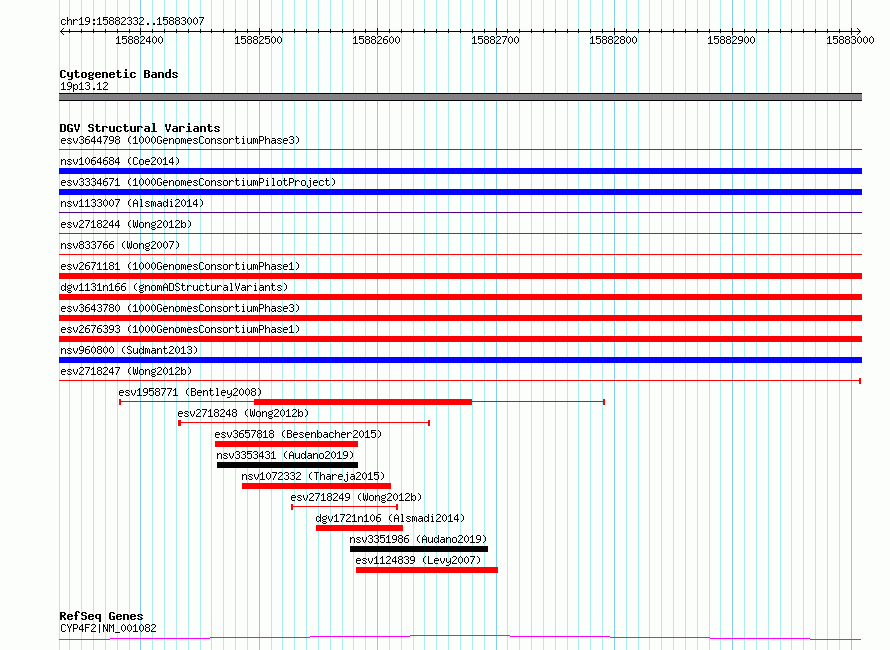The width and height of the screenshot is (890, 650).
Task: Select the nsv1064684 (Coe2014) blue variant bar
Action: pyautogui.click(x=460, y=171)
